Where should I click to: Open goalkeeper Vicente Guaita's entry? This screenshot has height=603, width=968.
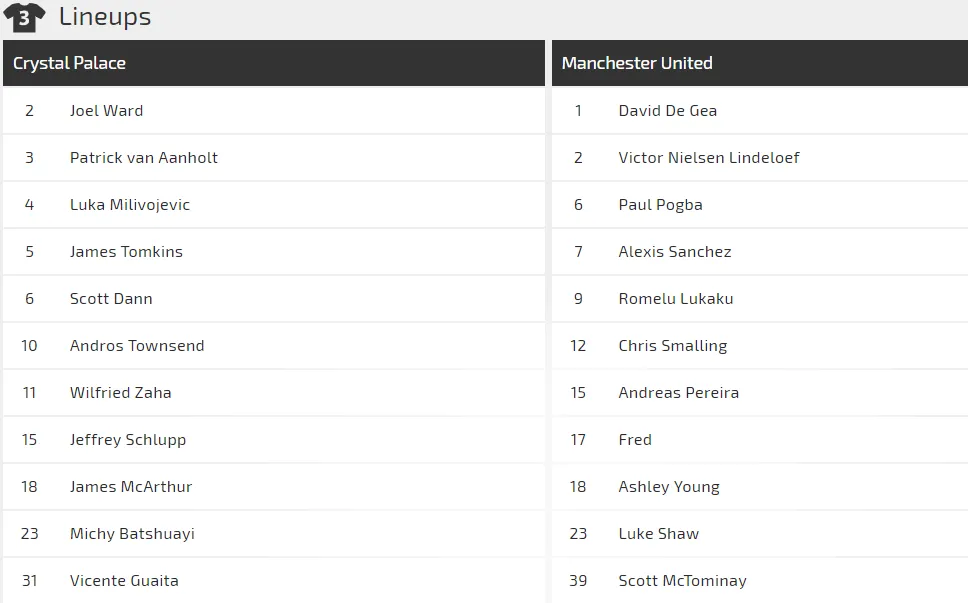tap(124, 581)
